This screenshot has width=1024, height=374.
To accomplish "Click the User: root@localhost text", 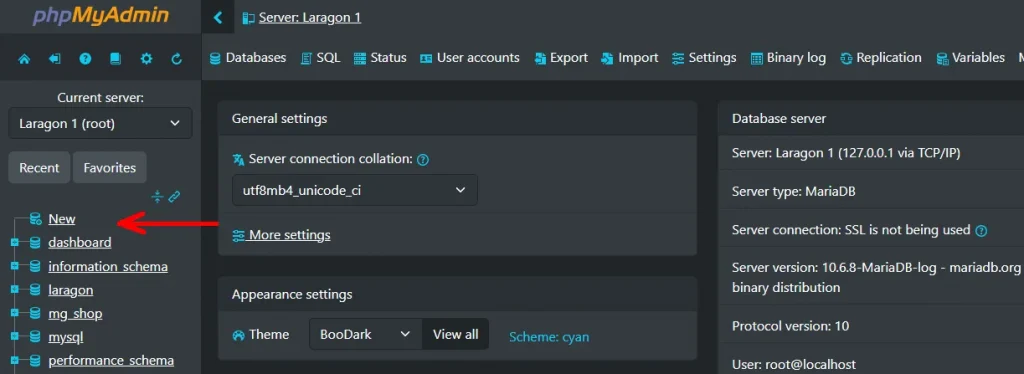I will click(793, 364).
